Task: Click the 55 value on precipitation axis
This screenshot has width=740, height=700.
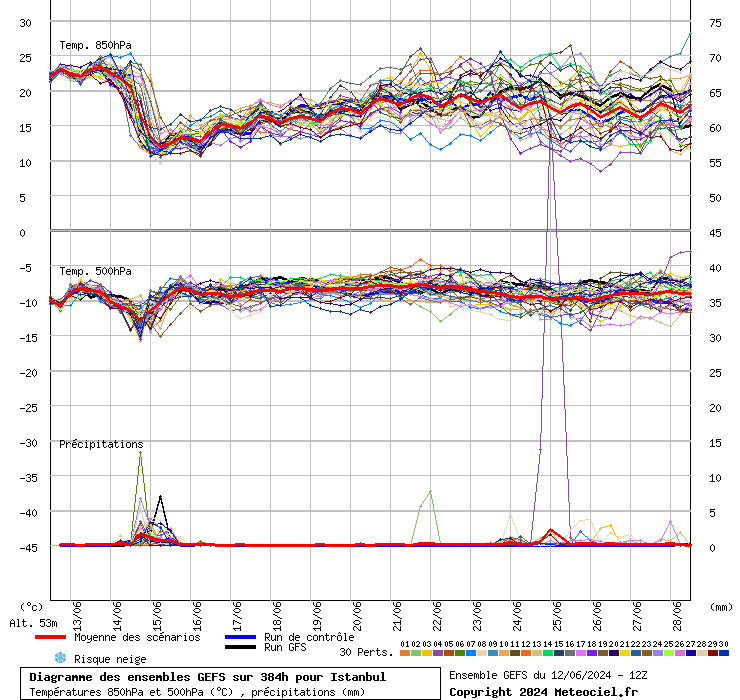Action: 715,163
